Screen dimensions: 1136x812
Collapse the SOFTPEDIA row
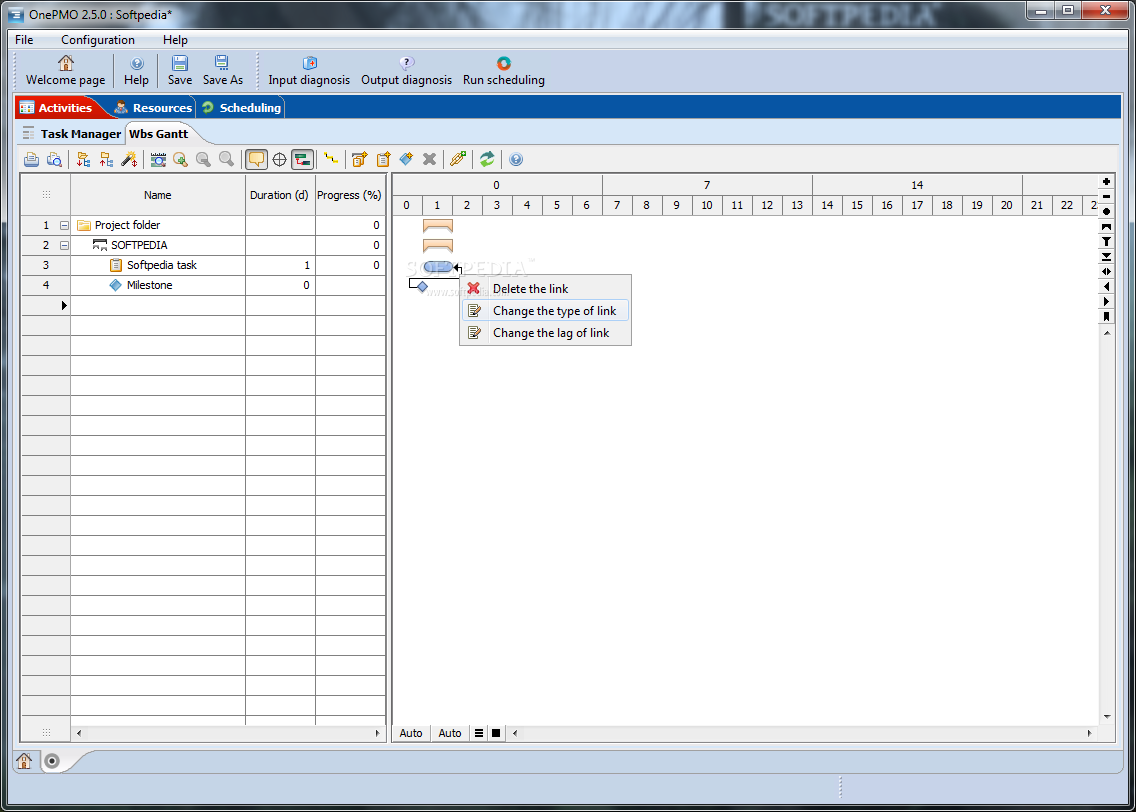point(64,246)
